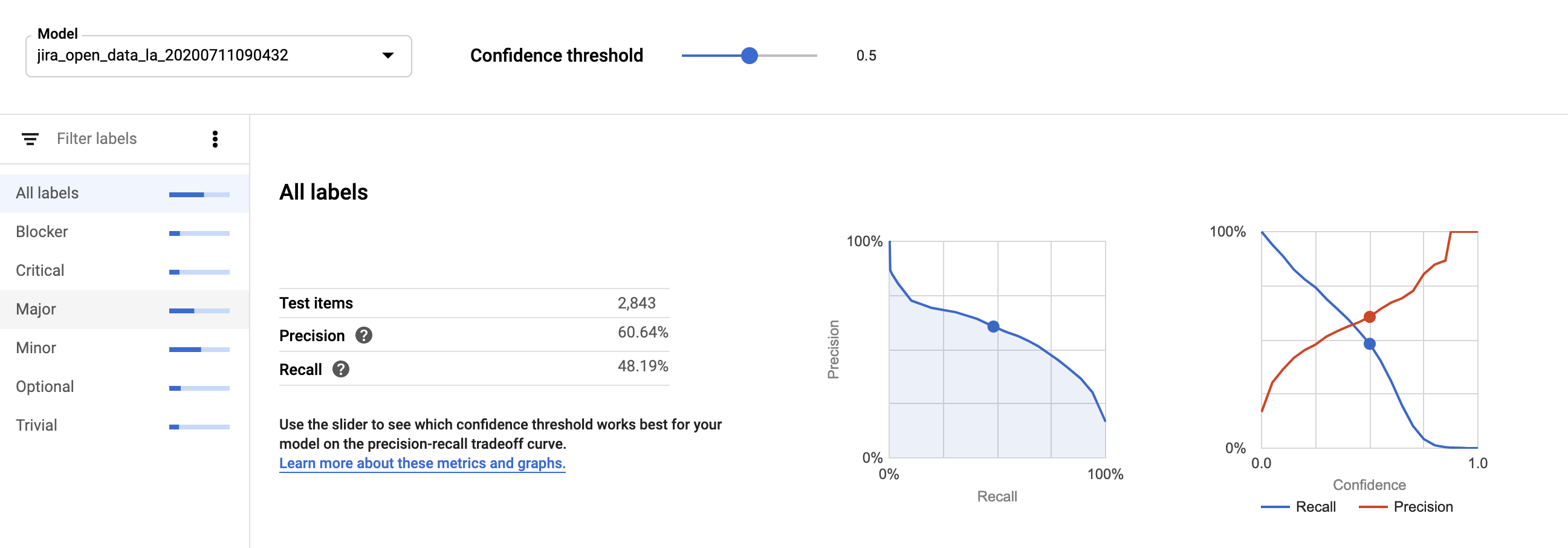The height and width of the screenshot is (548, 1568).
Task: Select the Critical label
Action: point(39,270)
